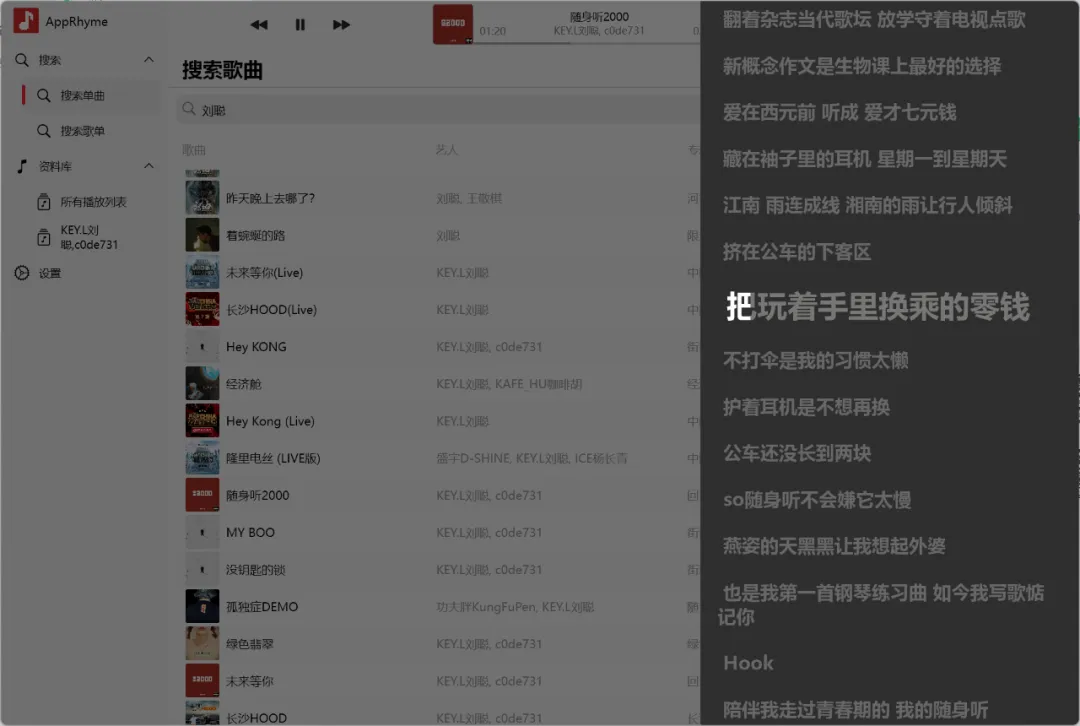This screenshot has width=1080, height=726.
Task: Click the Hey KONG song row
Action: 256,347
